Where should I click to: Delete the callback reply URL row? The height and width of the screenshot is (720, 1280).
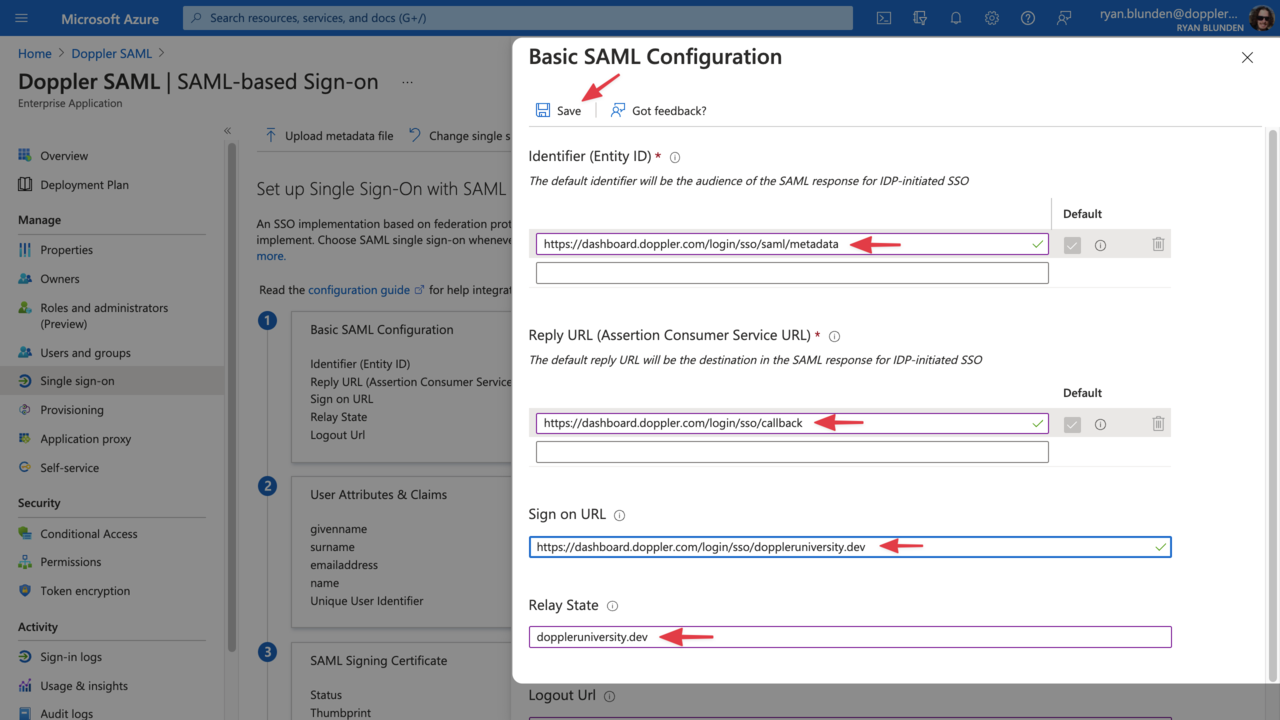1158,424
